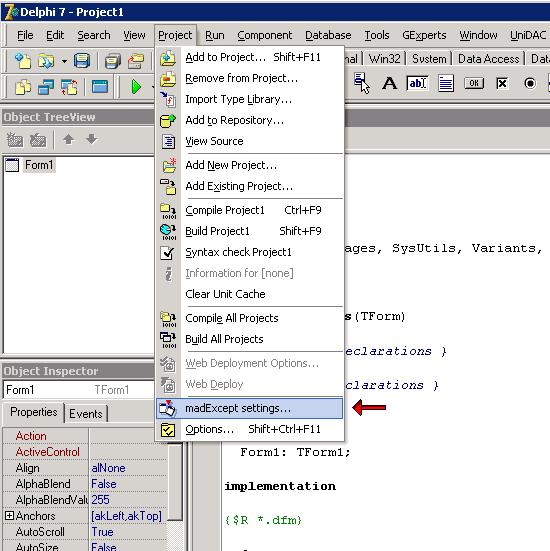This screenshot has height=551, width=550.
Task: Select the Edit component (ab| icon)
Action: [x=417, y=84]
